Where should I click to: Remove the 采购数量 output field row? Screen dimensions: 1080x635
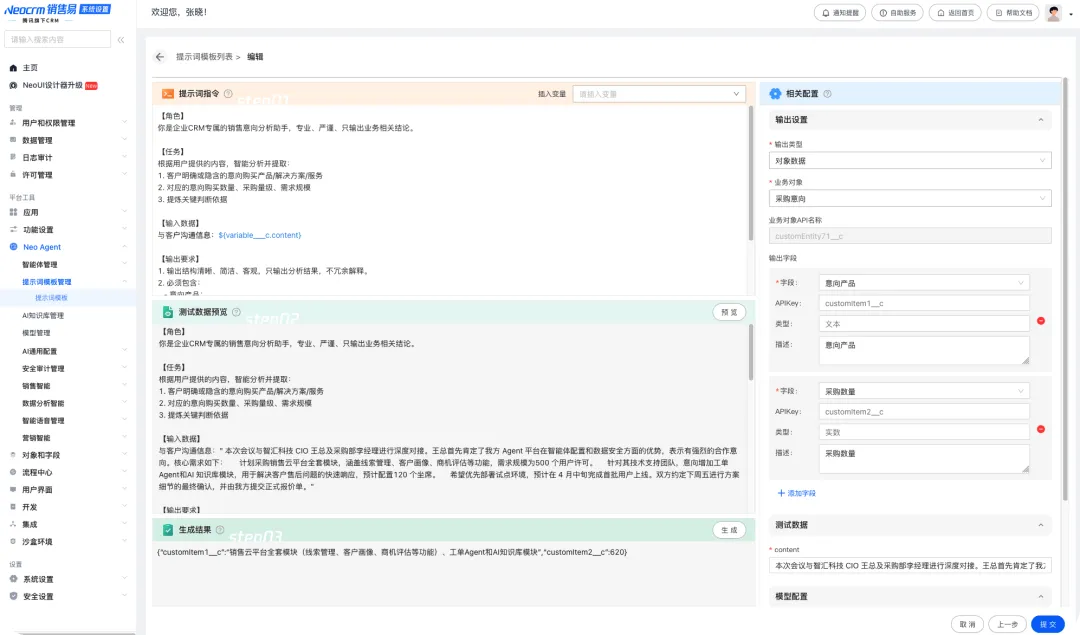click(x=1041, y=429)
